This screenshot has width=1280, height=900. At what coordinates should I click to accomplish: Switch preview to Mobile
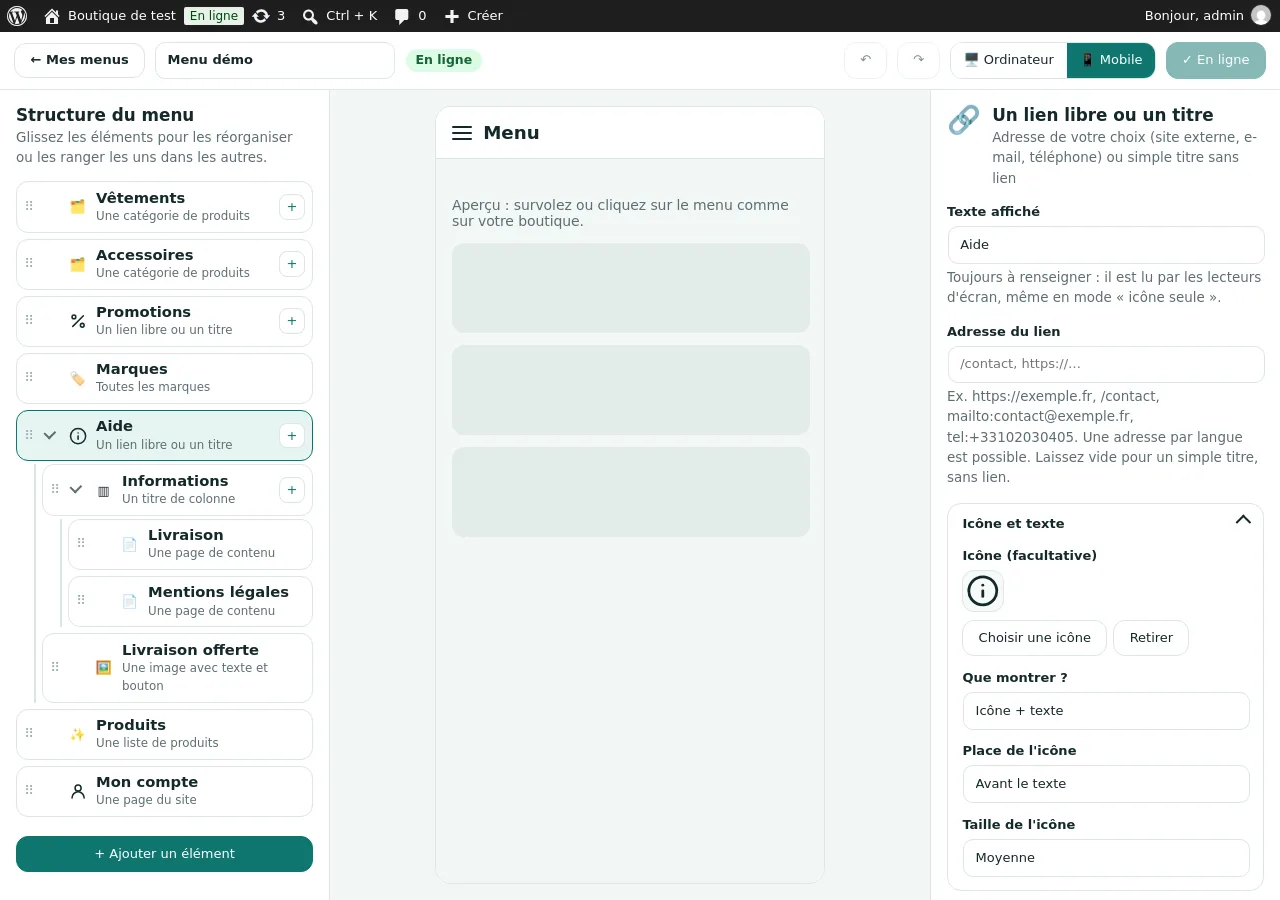coord(1111,60)
